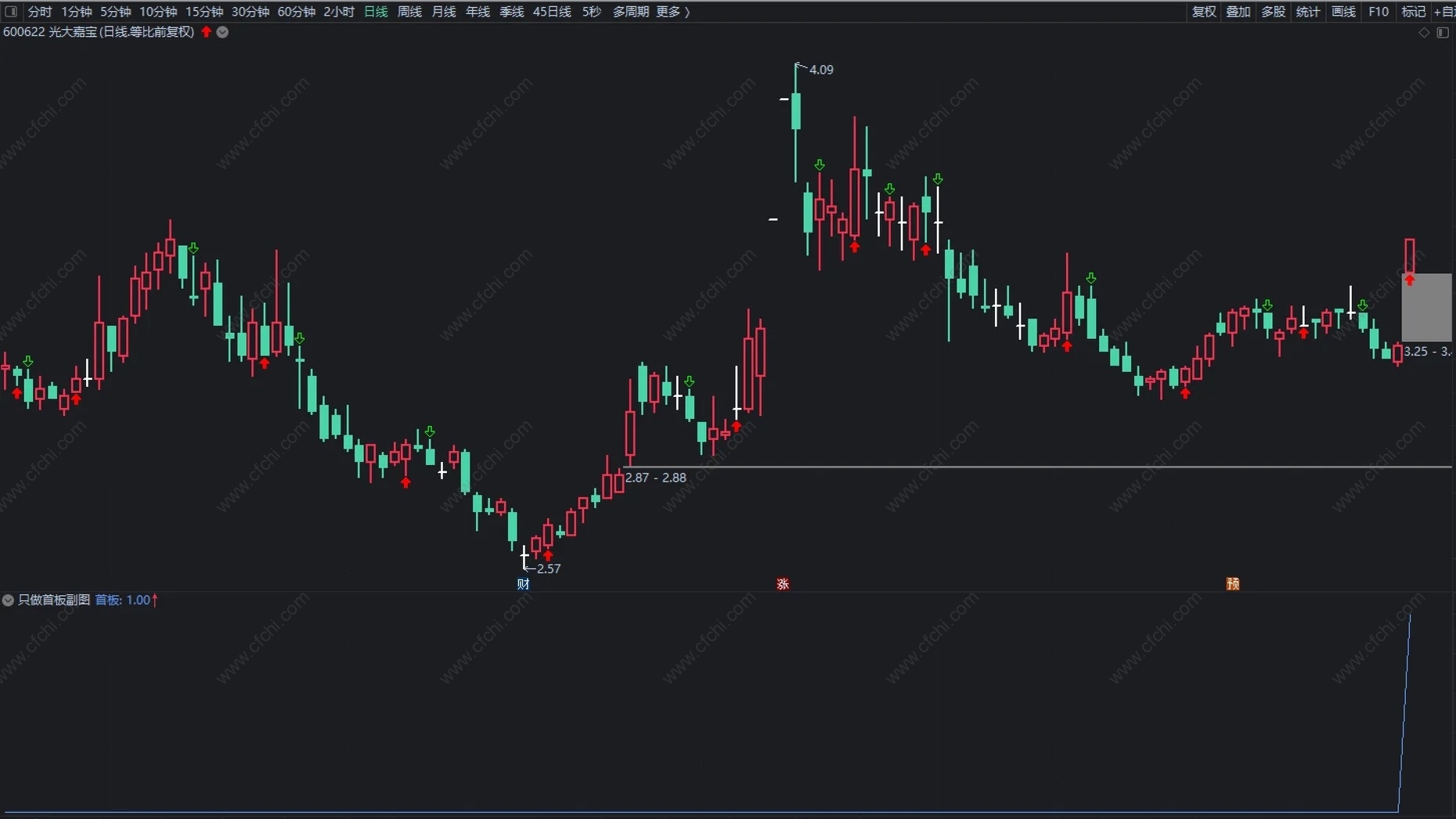
Task: Click the 600622 光大嘉宝 stock title
Action: coord(99,32)
